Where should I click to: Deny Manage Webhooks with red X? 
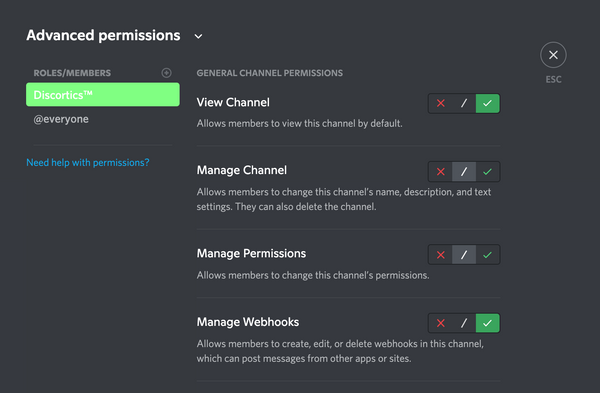[440, 323]
